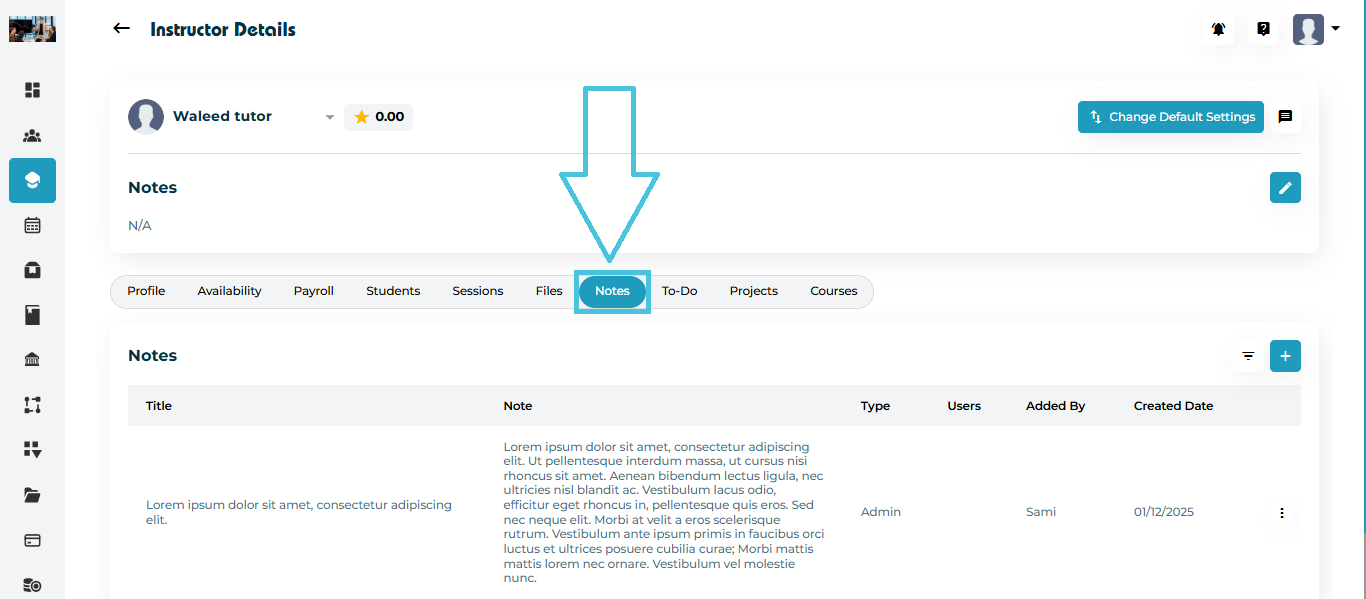The width and height of the screenshot is (1366, 599).
Task: Open the chat message icon
Action: [x=1285, y=117]
